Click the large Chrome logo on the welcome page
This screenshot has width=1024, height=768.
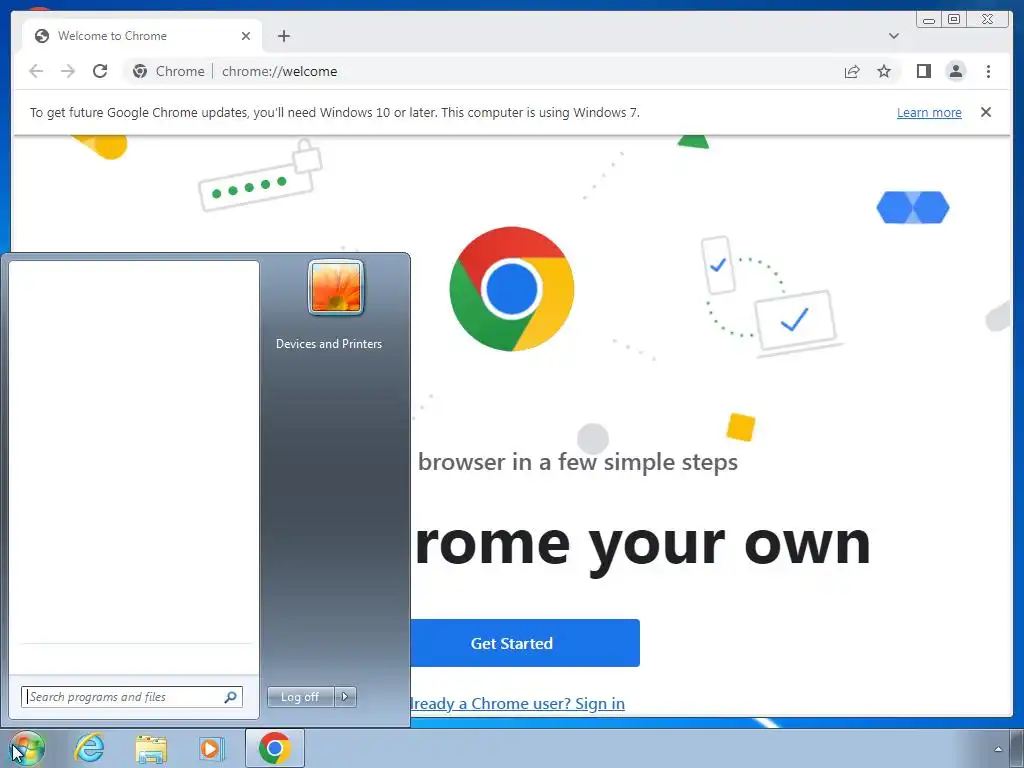512,289
